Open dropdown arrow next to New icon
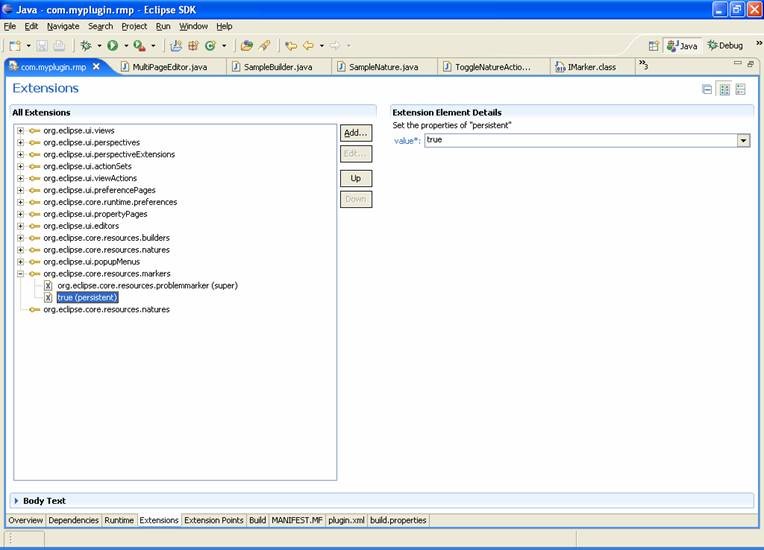The height and width of the screenshot is (550, 764). tap(28, 46)
